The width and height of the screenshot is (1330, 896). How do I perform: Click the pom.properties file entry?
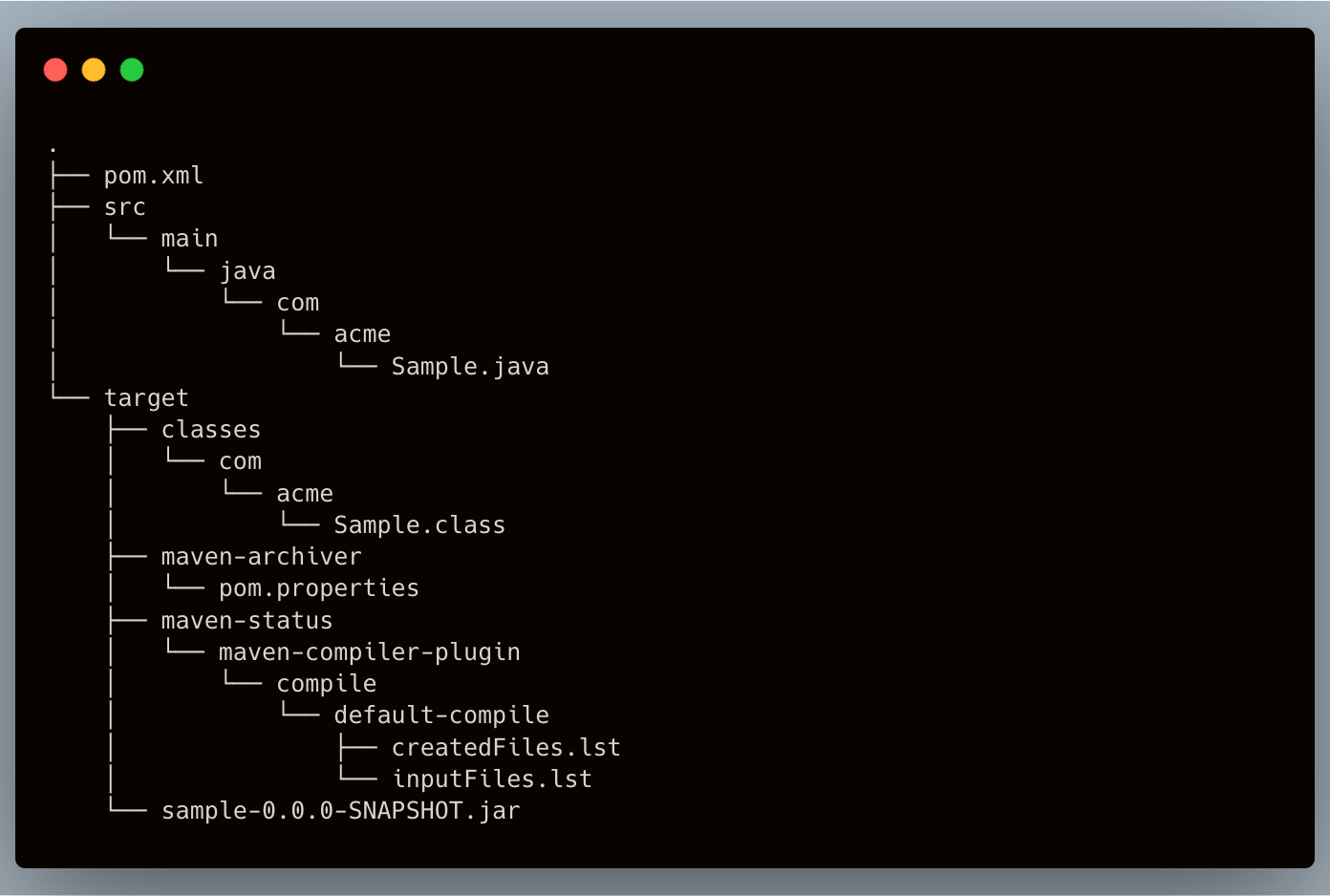pos(318,588)
